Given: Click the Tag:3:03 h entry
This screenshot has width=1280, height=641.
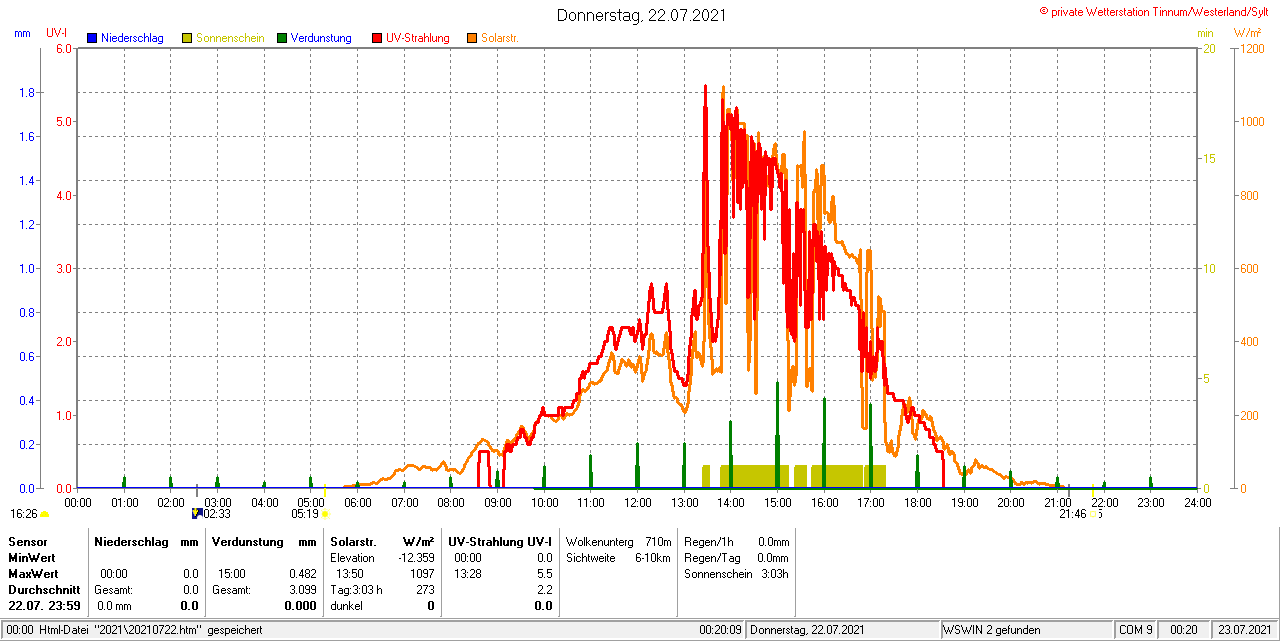Looking at the screenshot, I should tap(357, 590).
